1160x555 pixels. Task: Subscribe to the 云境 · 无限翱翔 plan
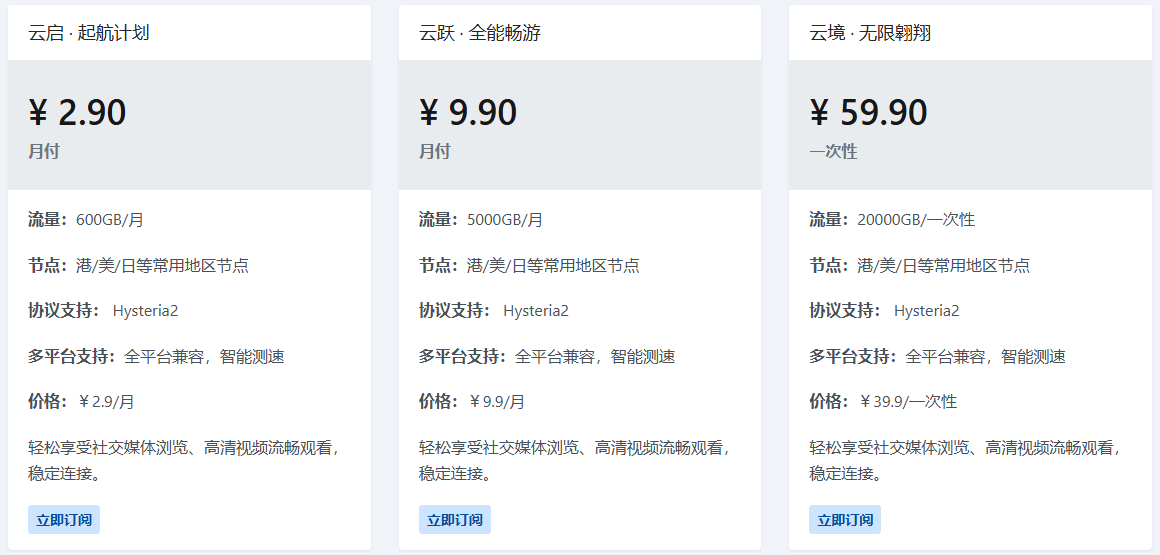point(845,519)
